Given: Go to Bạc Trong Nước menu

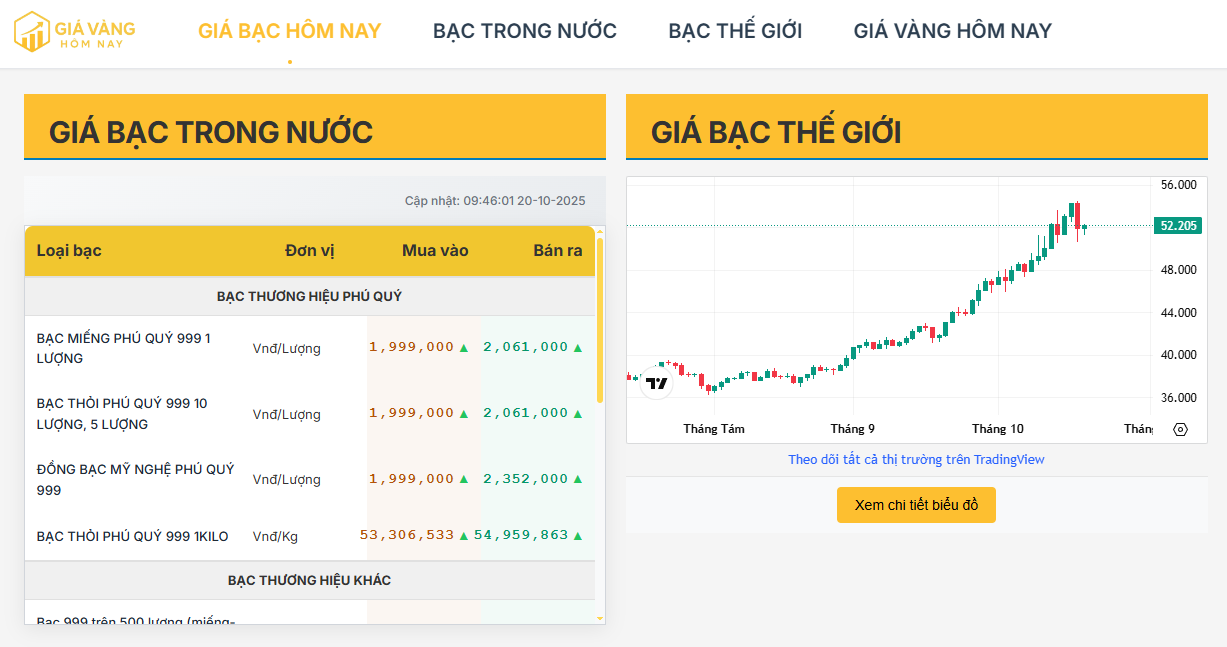Looking at the screenshot, I should click(x=524, y=31).
